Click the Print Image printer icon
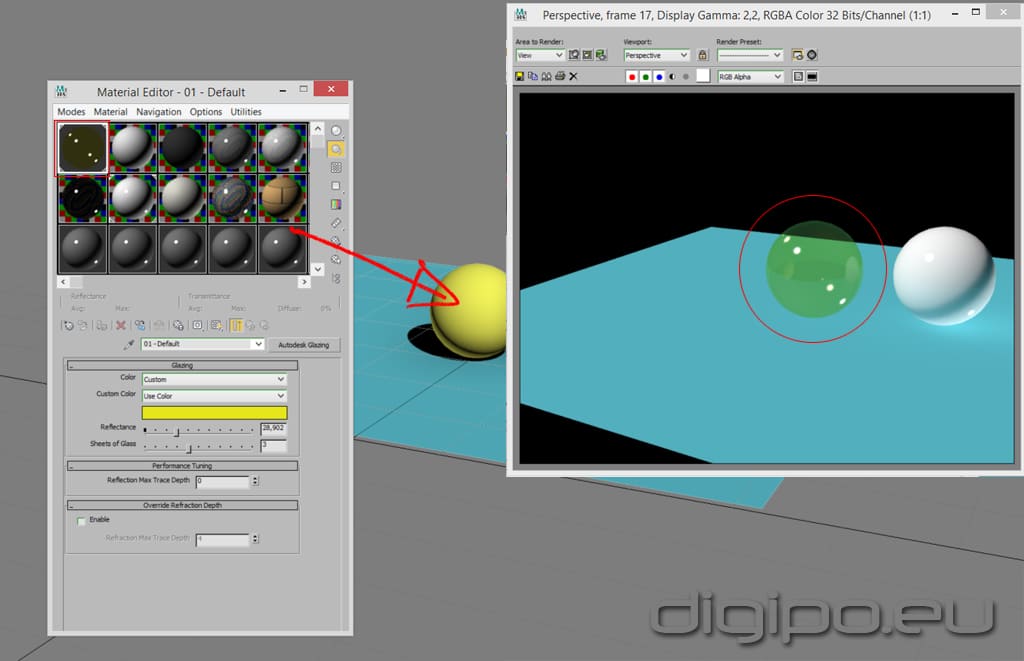The width and height of the screenshot is (1024, 661). coord(560,76)
